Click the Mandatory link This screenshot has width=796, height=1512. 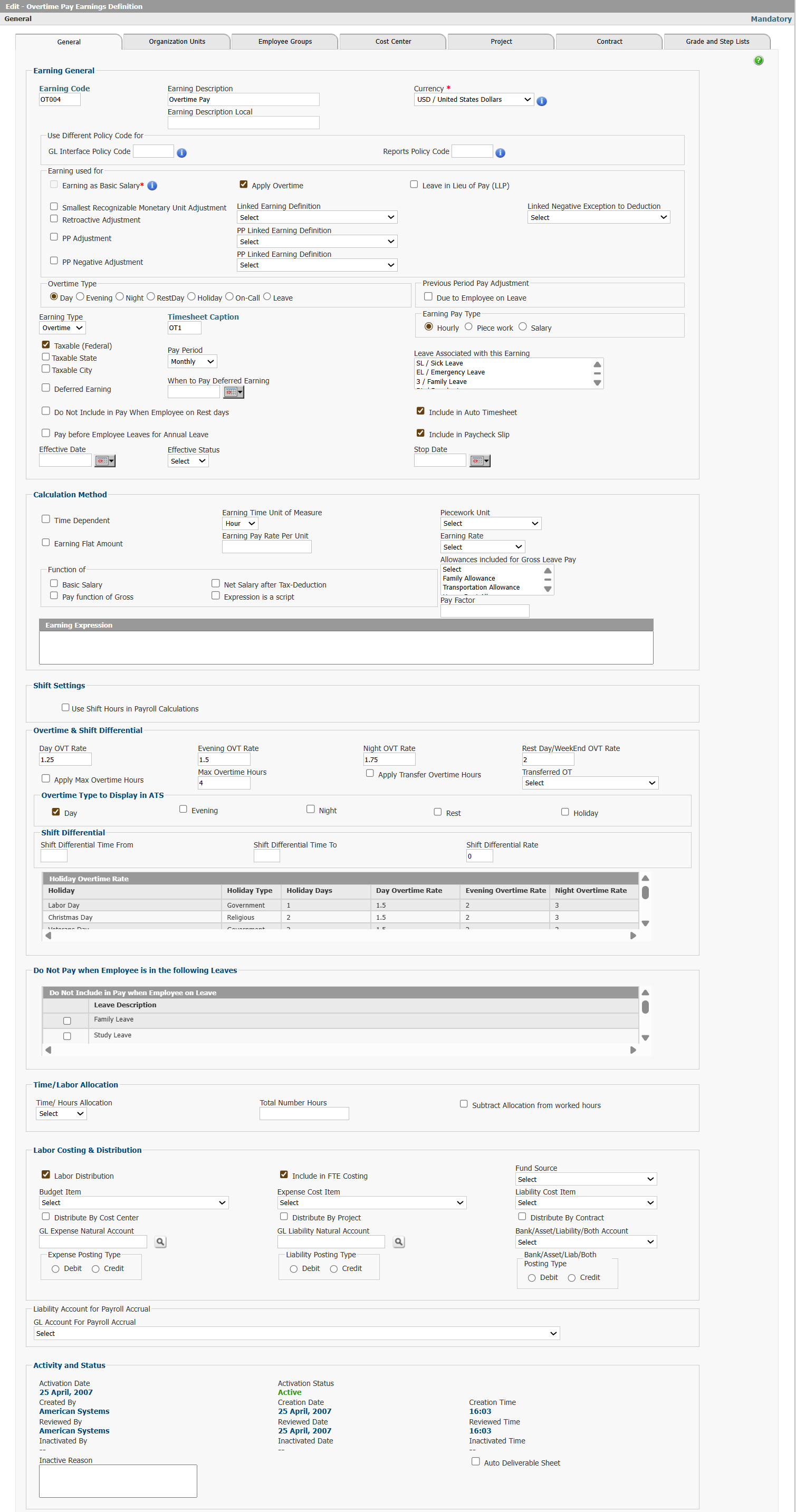click(x=770, y=19)
